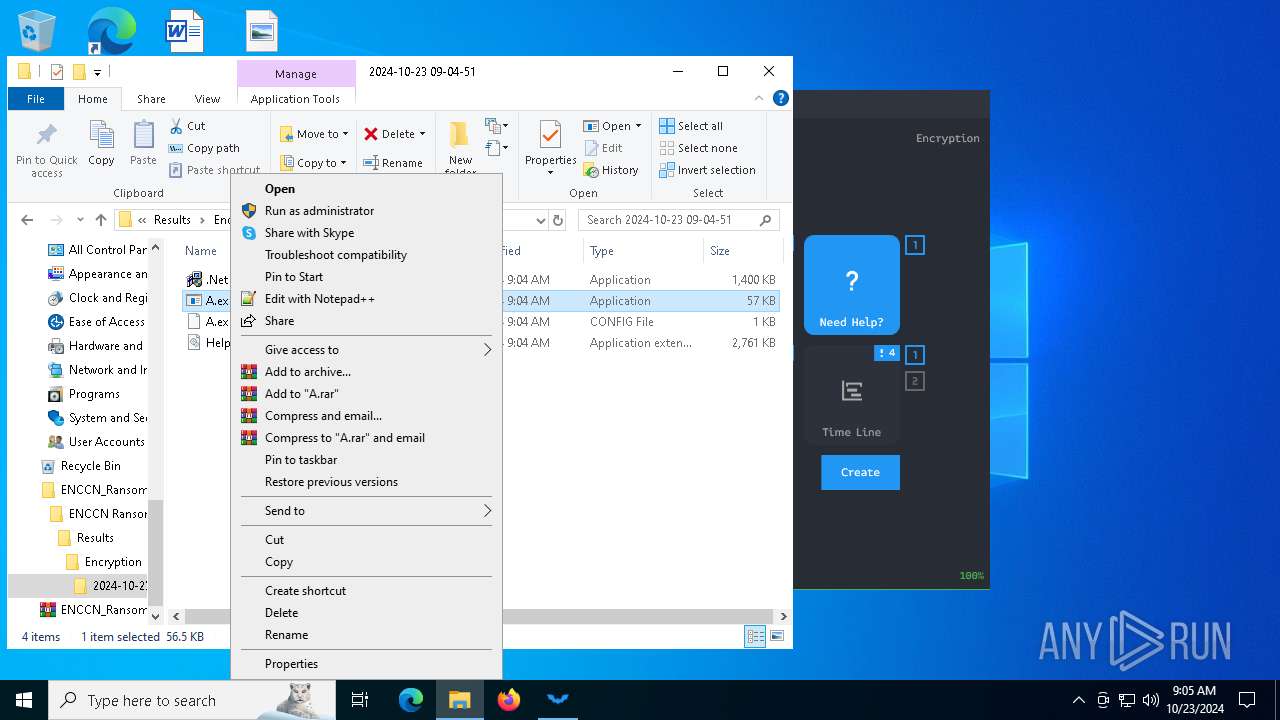Click Invert selection in ribbon
The image size is (1280, 720).
[707, 170]
